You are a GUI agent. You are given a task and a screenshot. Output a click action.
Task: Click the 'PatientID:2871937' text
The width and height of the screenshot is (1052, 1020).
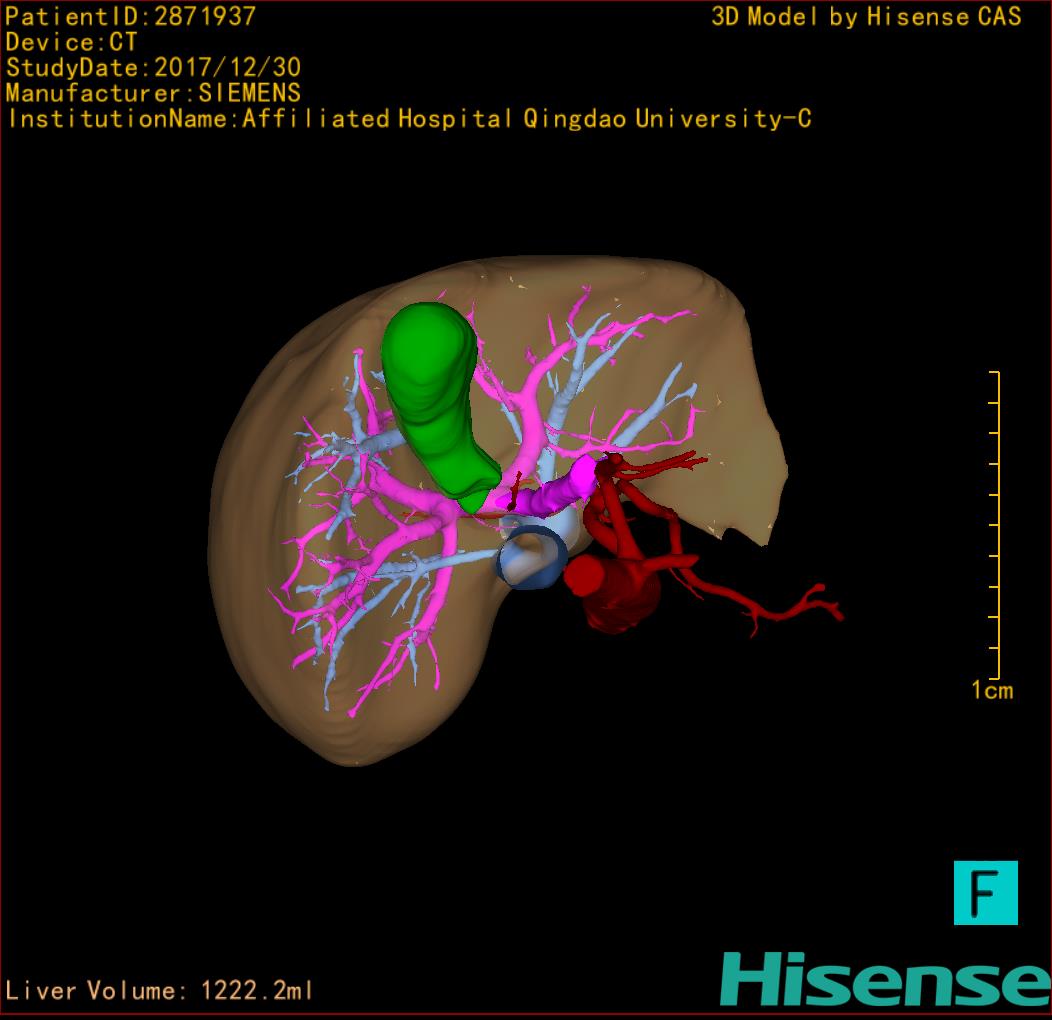coord(131,16)
